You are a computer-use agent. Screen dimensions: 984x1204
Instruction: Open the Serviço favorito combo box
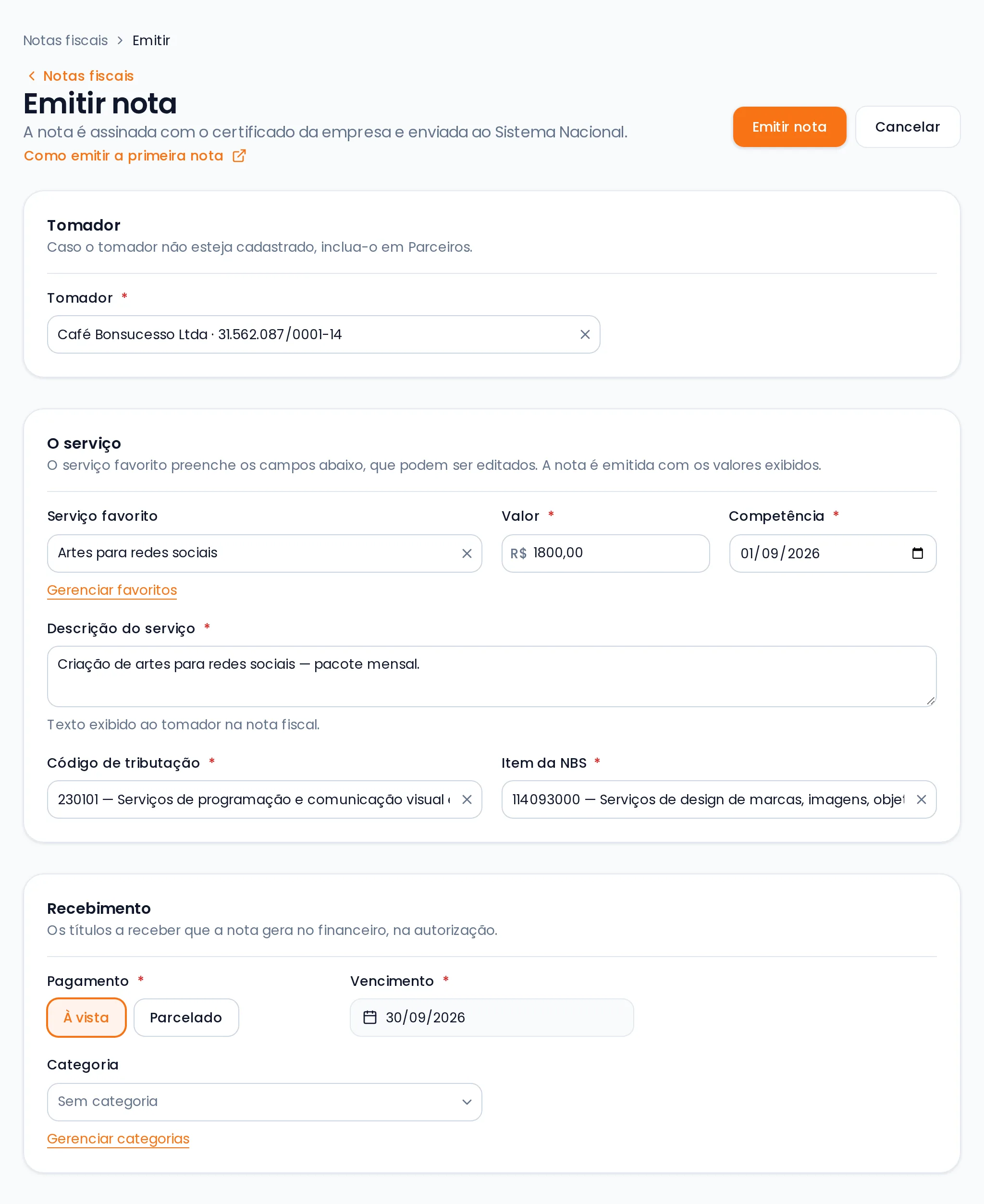click(x=264, y=553)
